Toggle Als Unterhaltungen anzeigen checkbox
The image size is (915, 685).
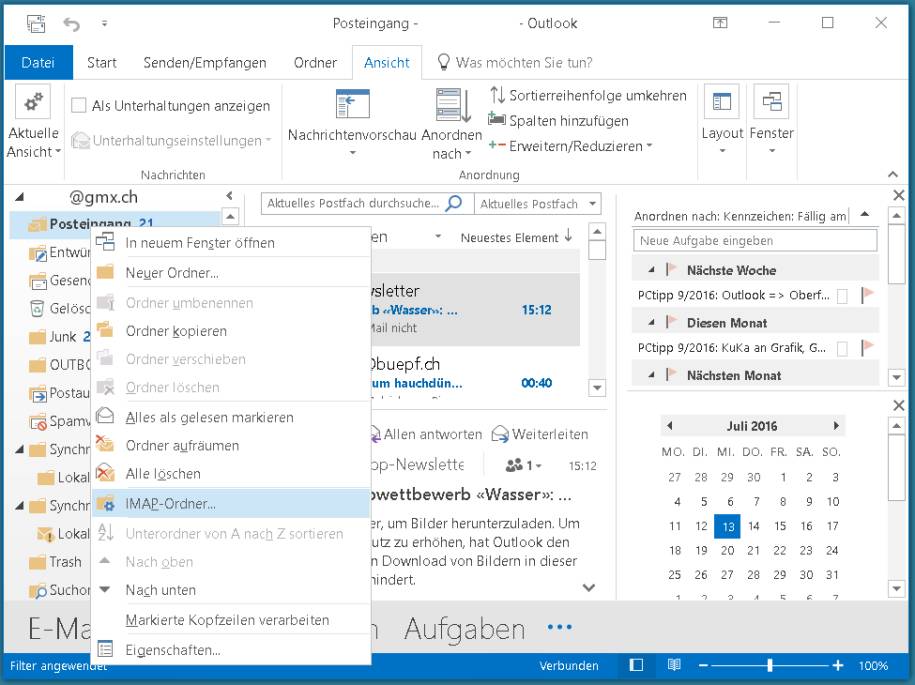click(79, 106)
